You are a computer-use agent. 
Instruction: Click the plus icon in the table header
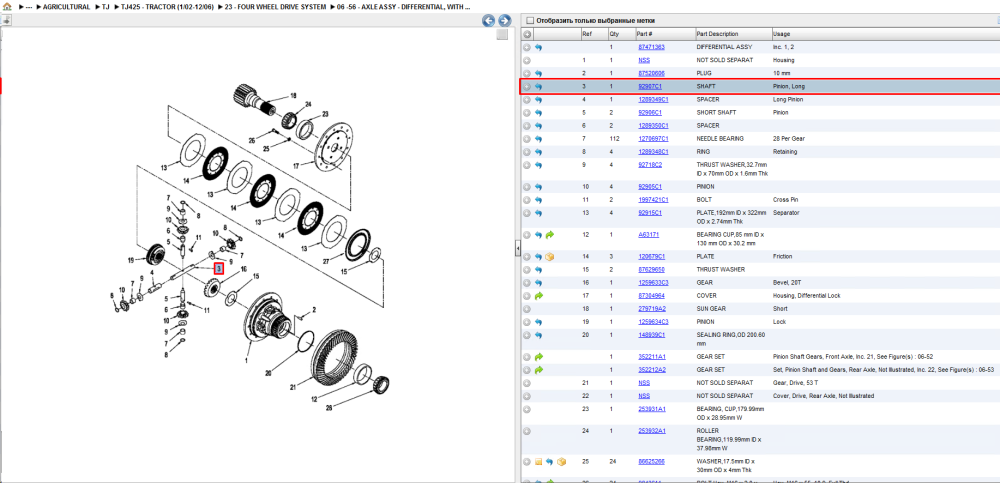(527, 34)
